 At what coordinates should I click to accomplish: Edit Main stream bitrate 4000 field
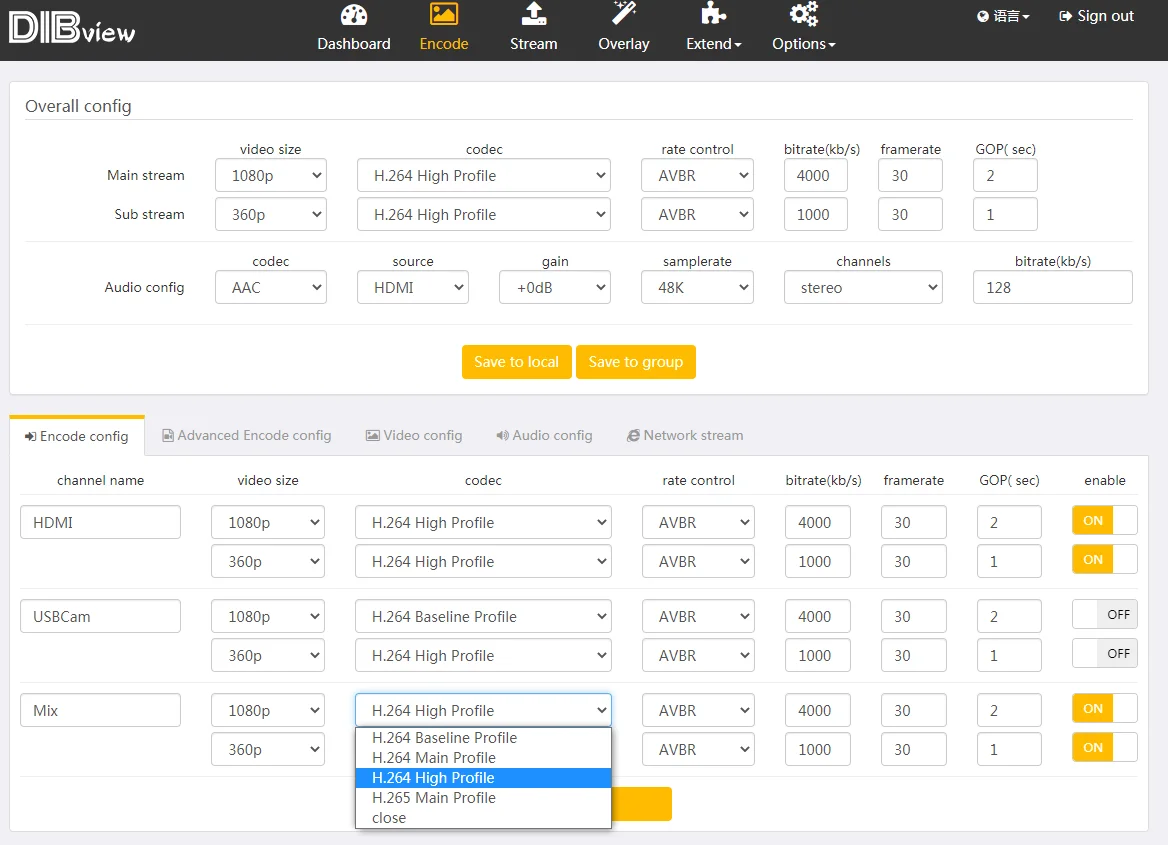[x=816, y=176]
